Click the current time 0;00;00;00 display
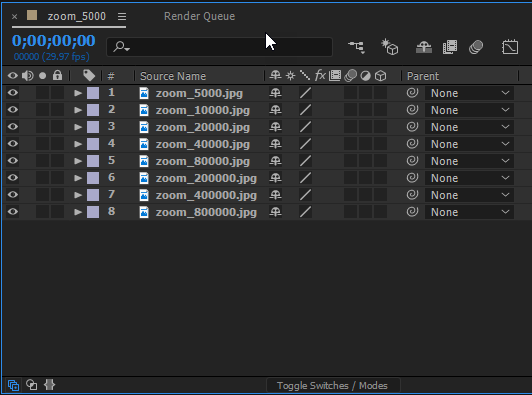The height and width of the screenshot is (395, 532). point(54,41)
